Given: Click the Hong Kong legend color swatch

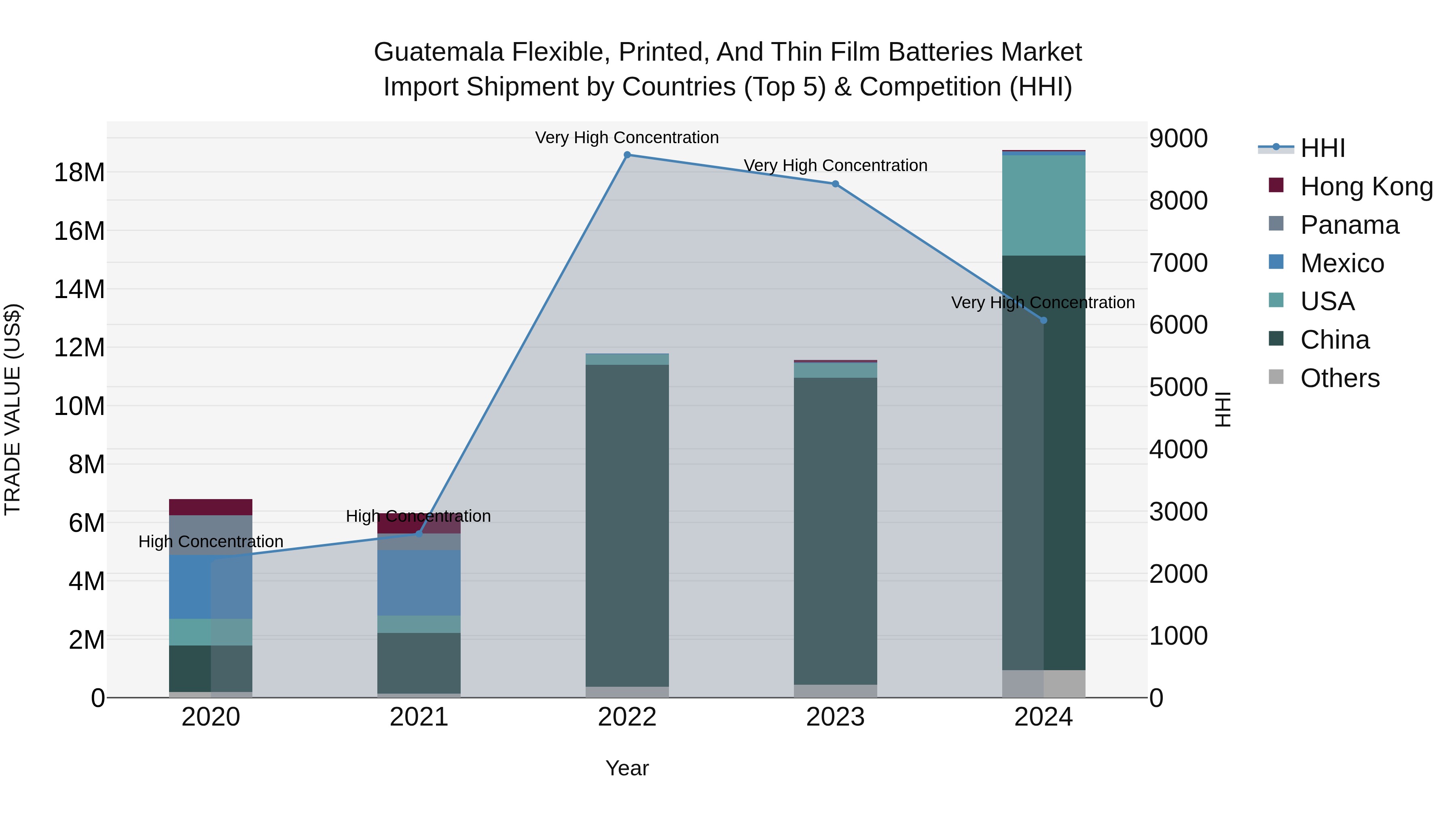Looking at the screenshot, I should click(x=1276, y=185).
